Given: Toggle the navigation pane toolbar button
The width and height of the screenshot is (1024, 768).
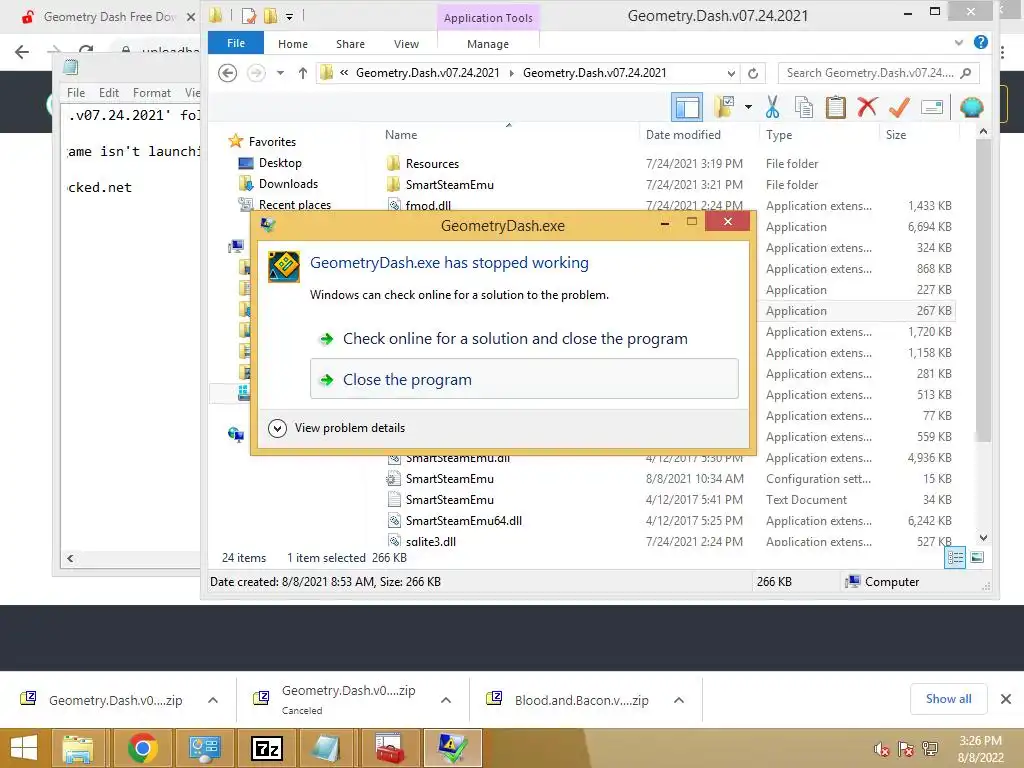Looking at the screenshot, I should pyautogui.click(x=687, y=107).
